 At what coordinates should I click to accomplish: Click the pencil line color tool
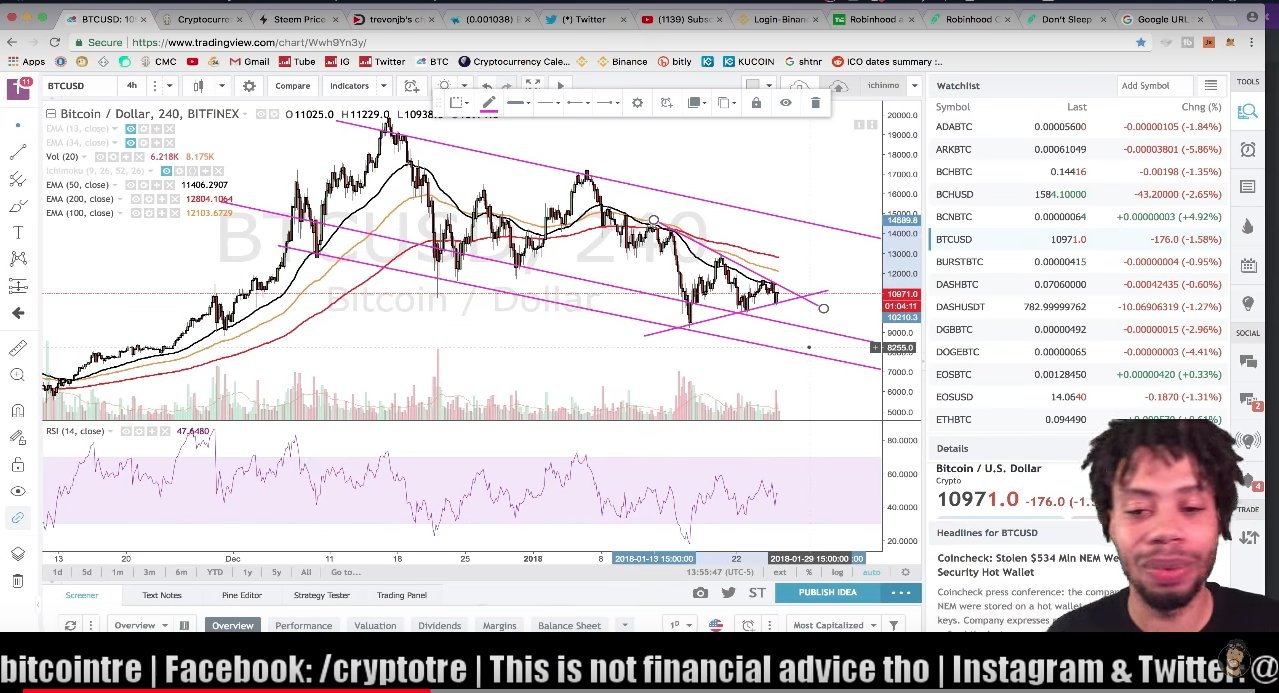tap(489, 103)
